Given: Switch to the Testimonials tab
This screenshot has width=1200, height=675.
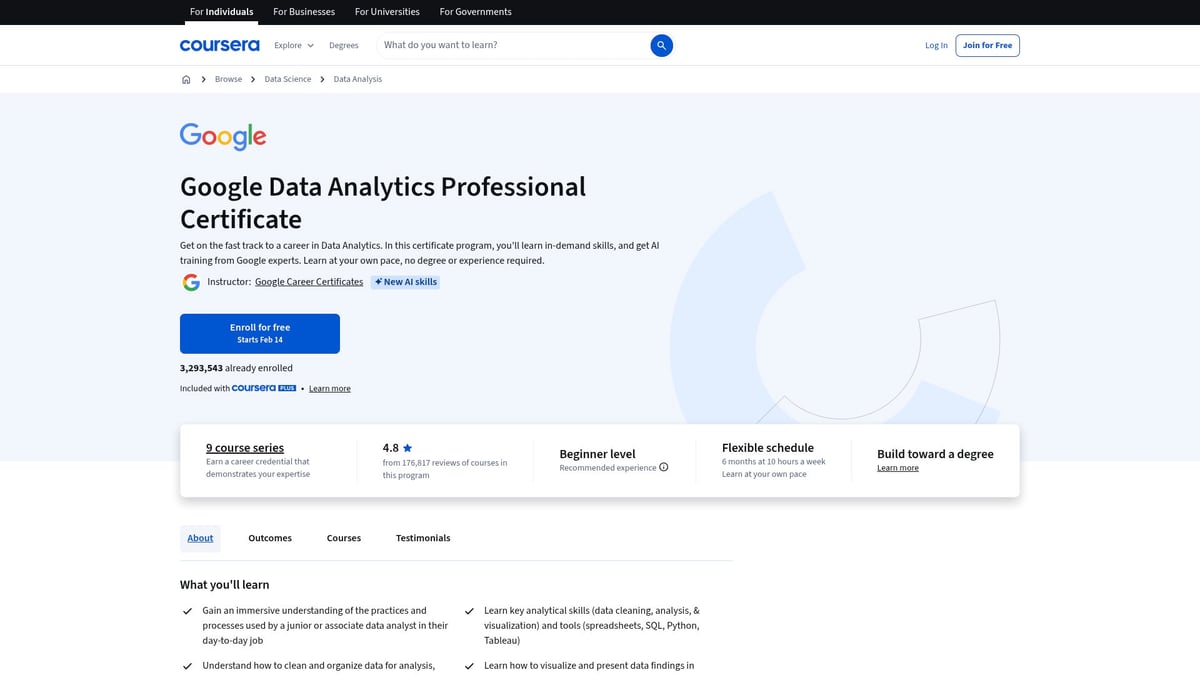Looking at the screenshot, I should 423,538.
